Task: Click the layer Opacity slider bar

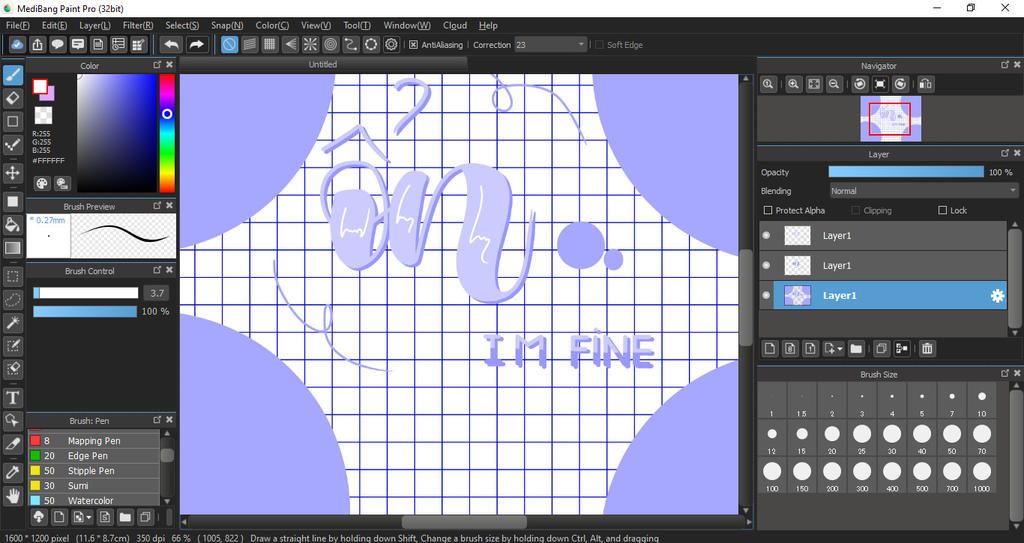Action: click(906, 172)
